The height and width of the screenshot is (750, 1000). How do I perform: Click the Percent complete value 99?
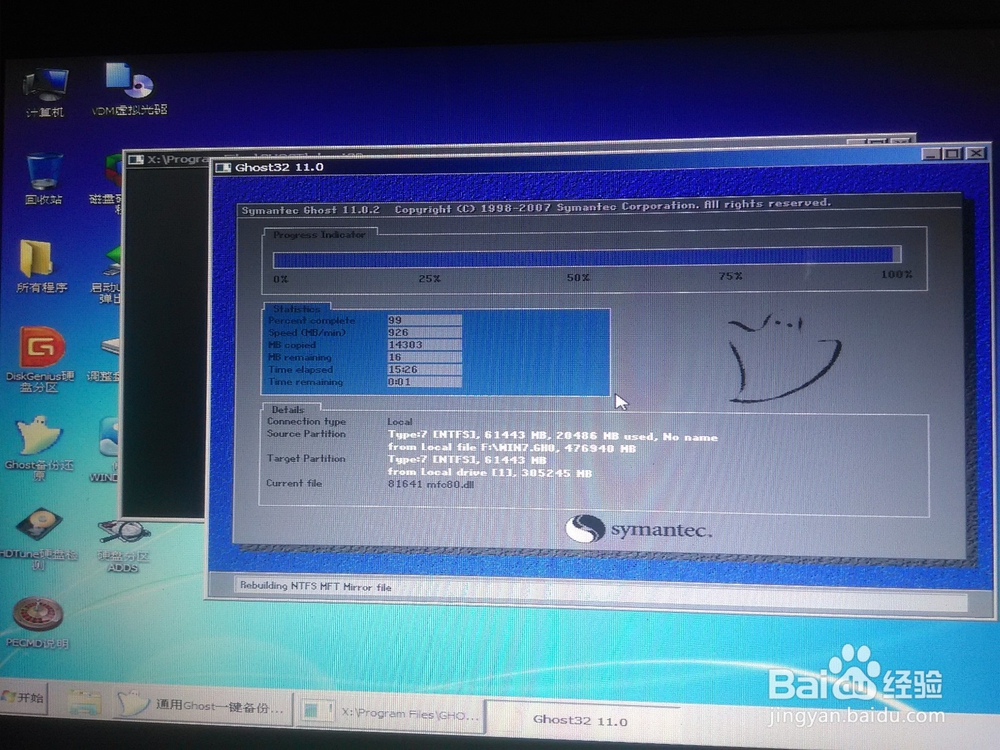[x=424, y=320]
